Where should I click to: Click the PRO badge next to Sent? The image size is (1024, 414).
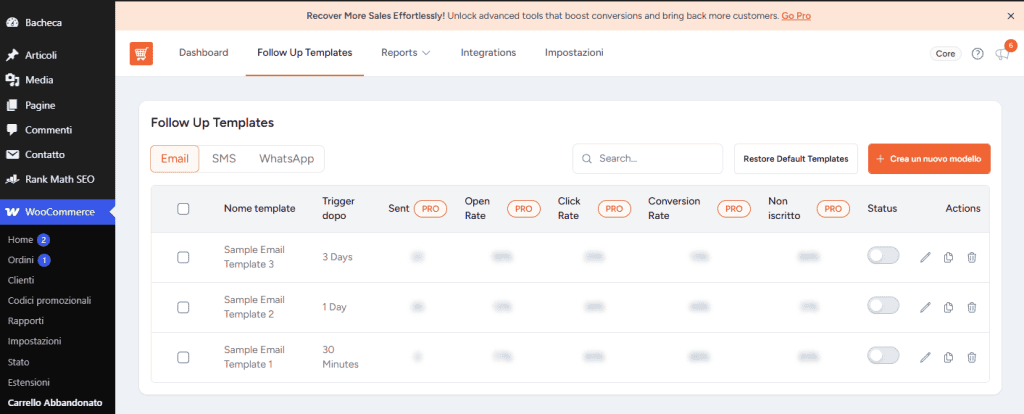pyautogui.click(x=430, y=208)
